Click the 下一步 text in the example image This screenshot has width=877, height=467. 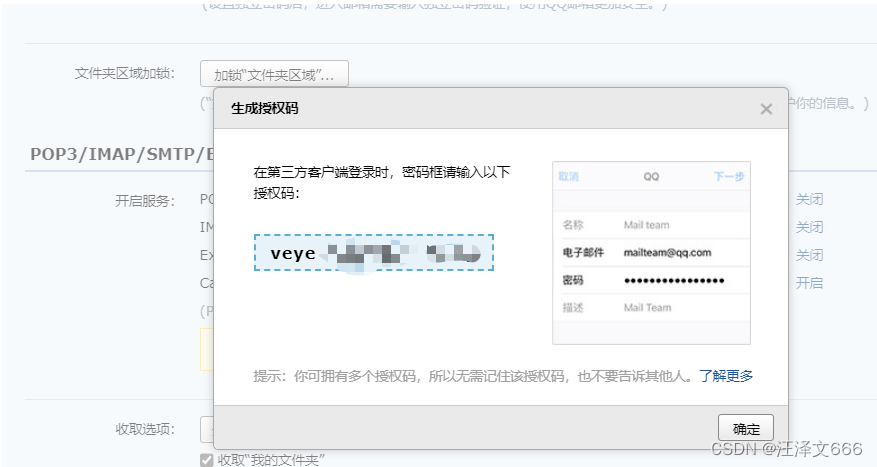click(729, 176)
